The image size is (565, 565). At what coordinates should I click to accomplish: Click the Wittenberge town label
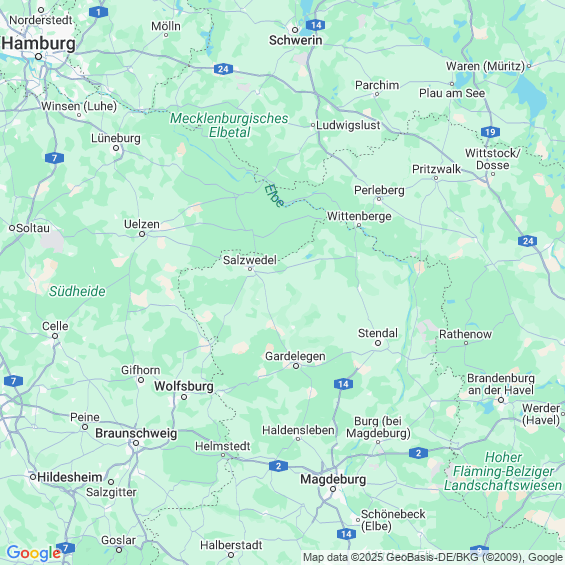pos(359,216)
